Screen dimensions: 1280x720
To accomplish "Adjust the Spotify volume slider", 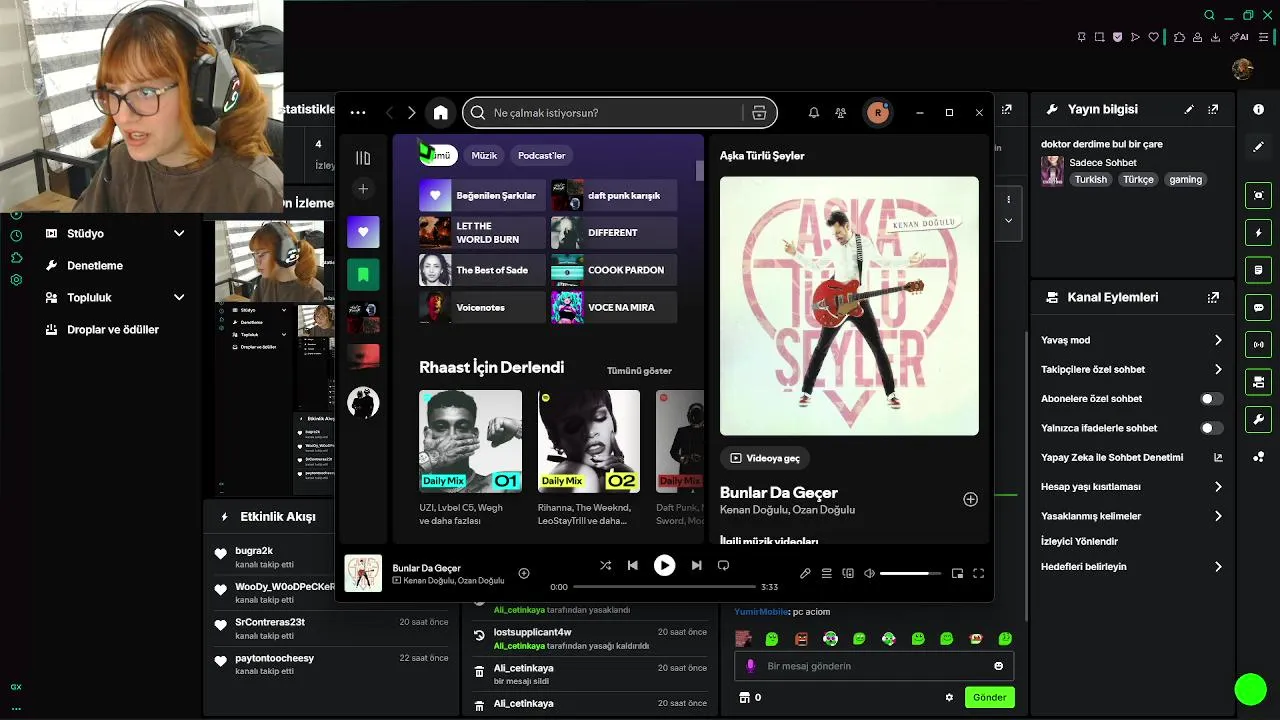I will click(910, 573).
